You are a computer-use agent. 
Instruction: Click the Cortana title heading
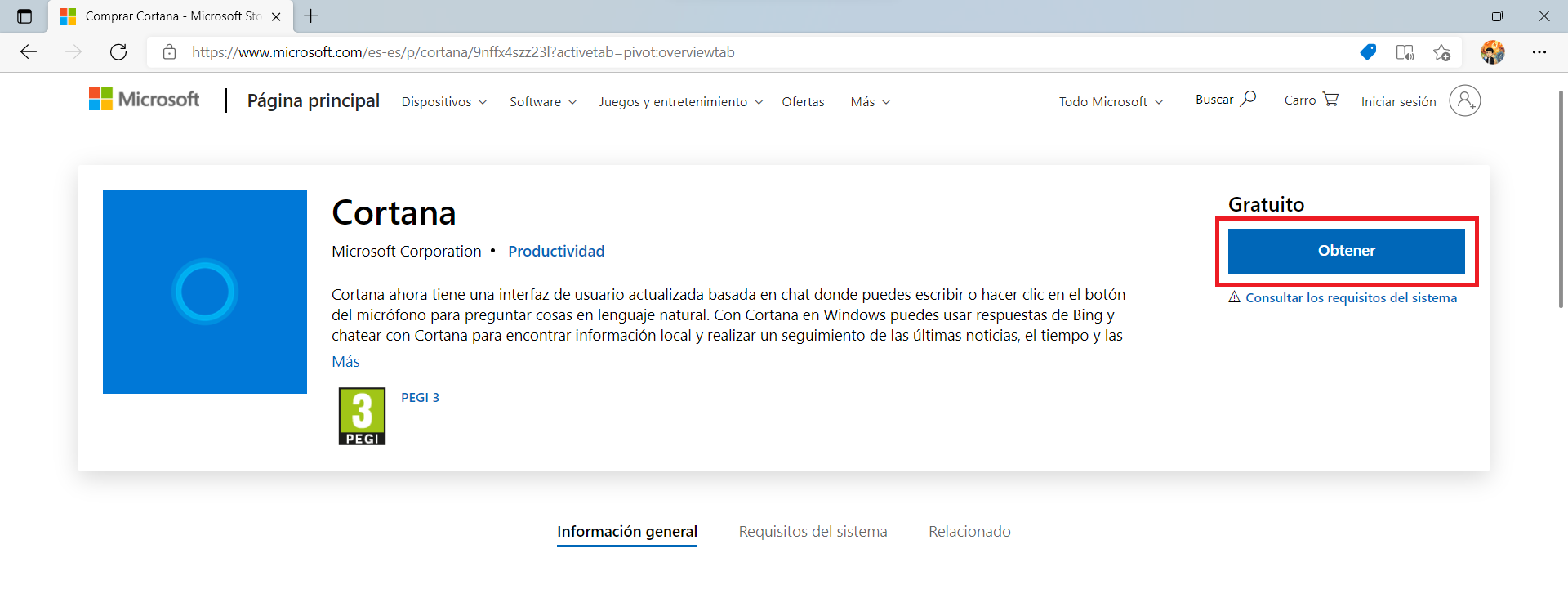click(x=394, y=213)
